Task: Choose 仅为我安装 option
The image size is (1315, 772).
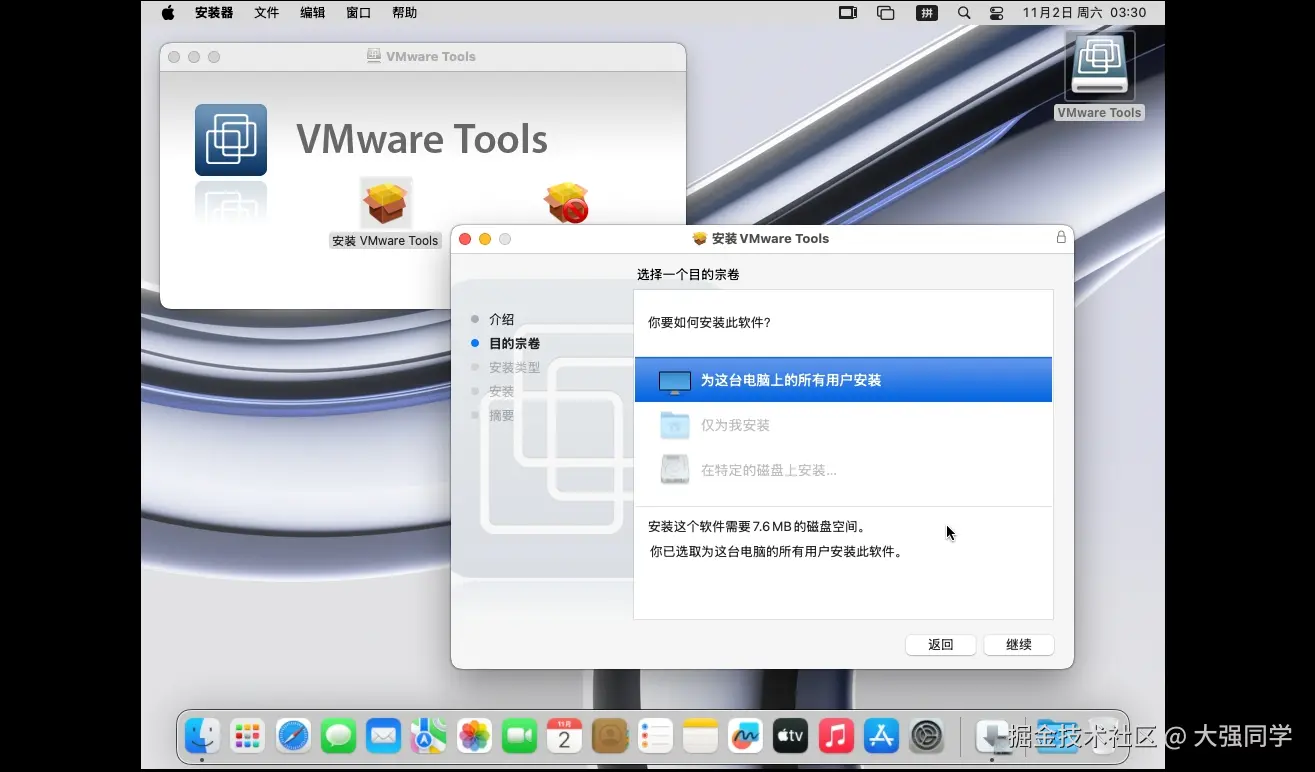Action: point(843,425)
